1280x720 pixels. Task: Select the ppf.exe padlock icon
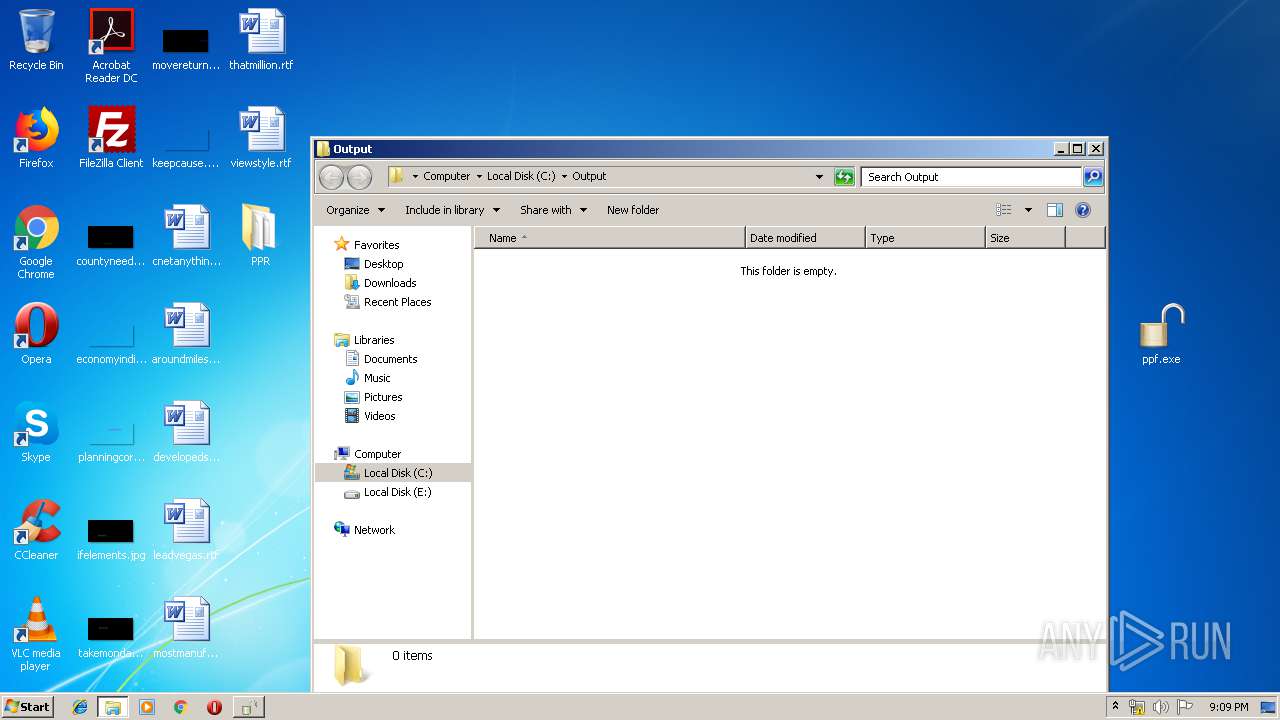(x=1161, y=335)
